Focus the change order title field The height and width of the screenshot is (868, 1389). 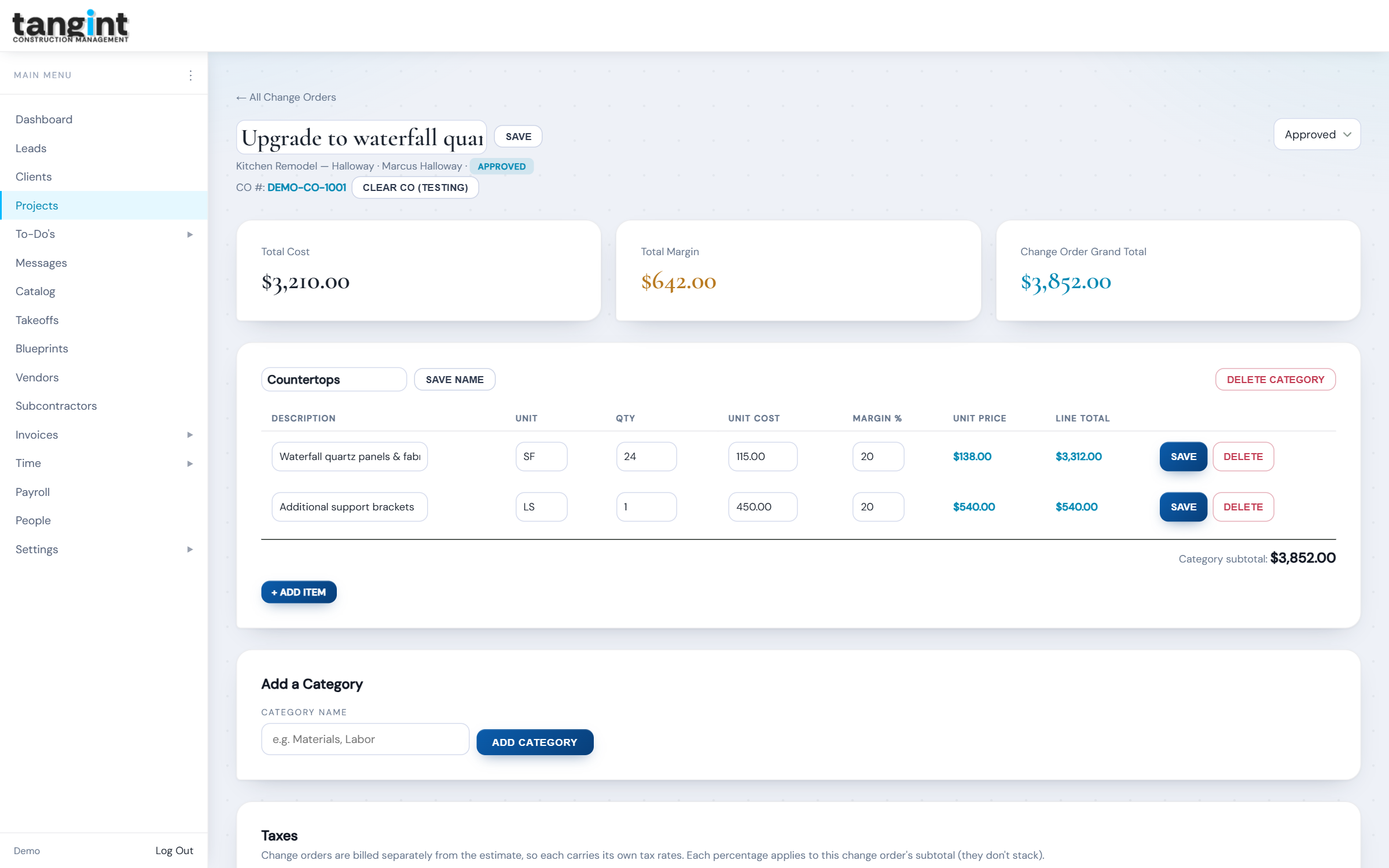362,137
